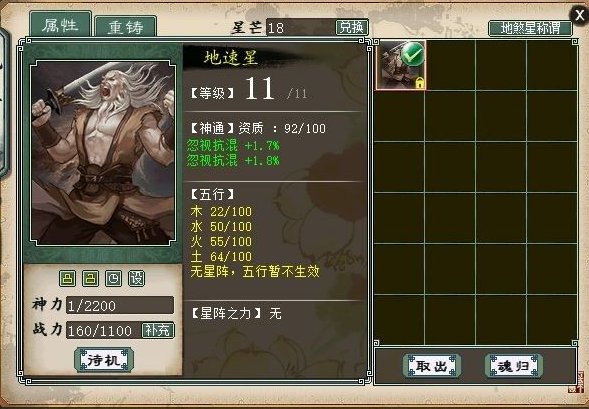Click the 兑换 exchange button
The height and width of the screenshot is (409, 589).
352,27
